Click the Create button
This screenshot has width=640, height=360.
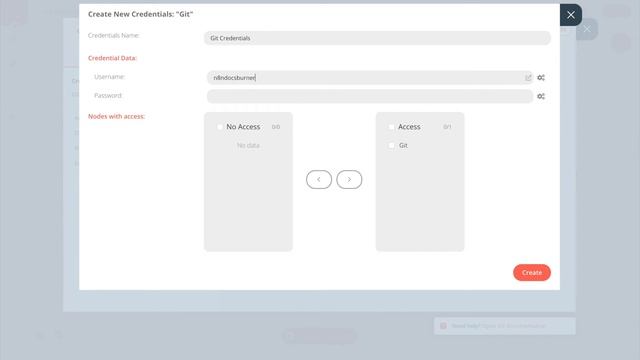pos(532,273)
